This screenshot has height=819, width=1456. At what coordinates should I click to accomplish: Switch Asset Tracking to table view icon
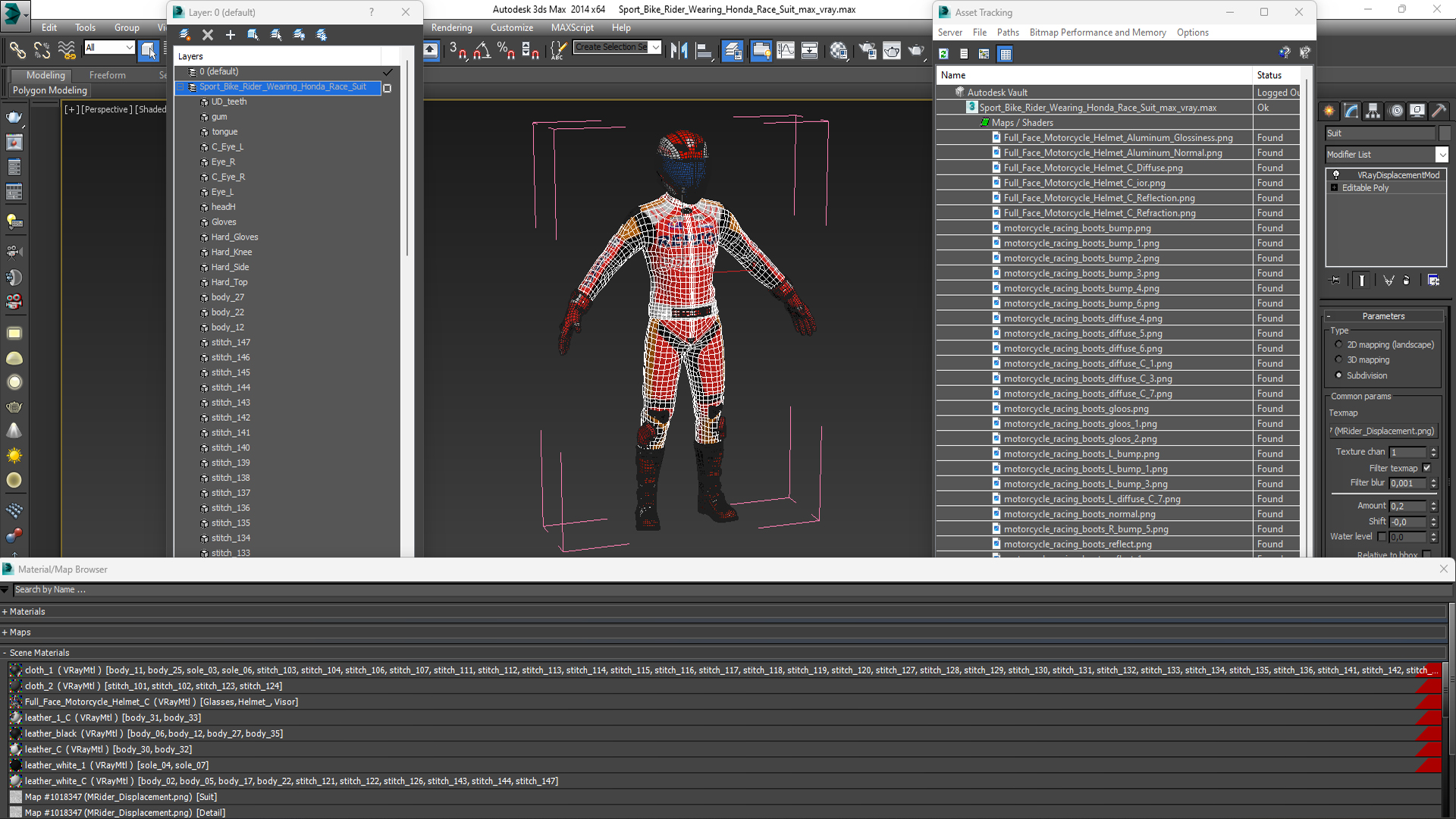[x=1006, y=54]
